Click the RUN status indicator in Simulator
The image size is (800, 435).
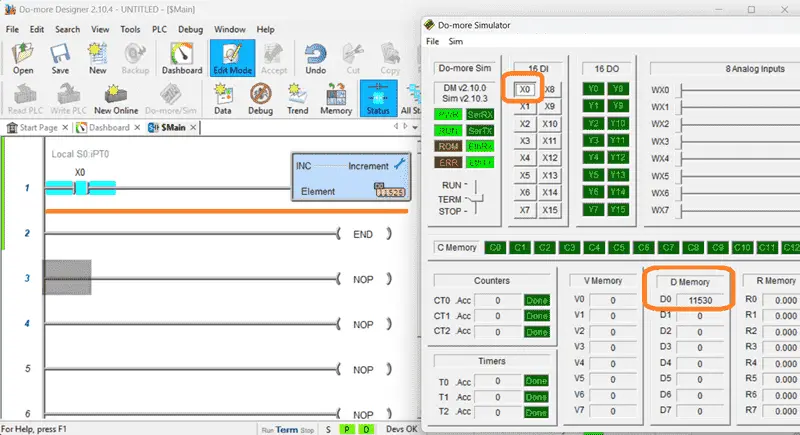pos(448,131)
